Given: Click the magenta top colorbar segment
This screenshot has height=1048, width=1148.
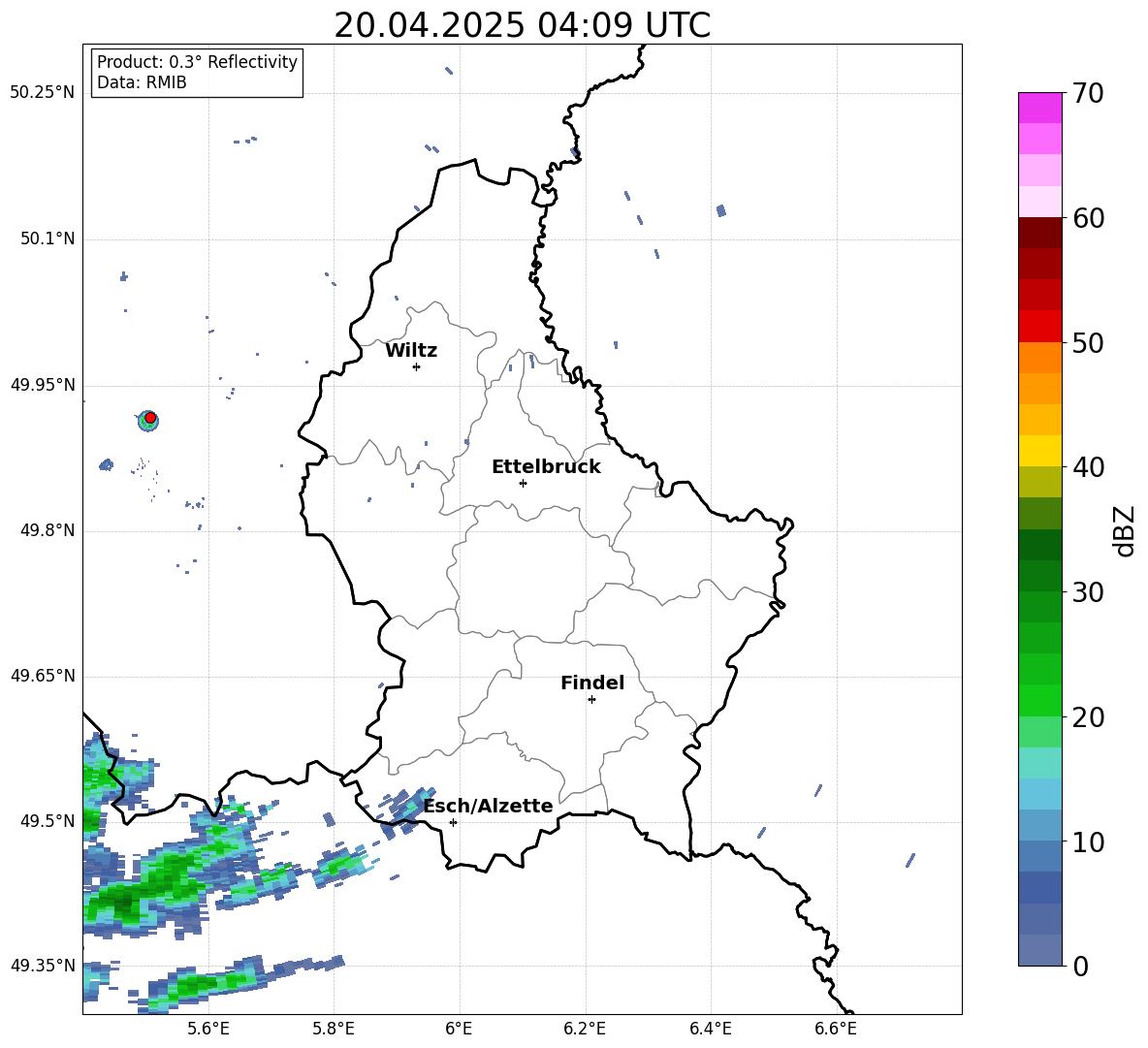Looking at the screenshot, I should point(1040,108).
